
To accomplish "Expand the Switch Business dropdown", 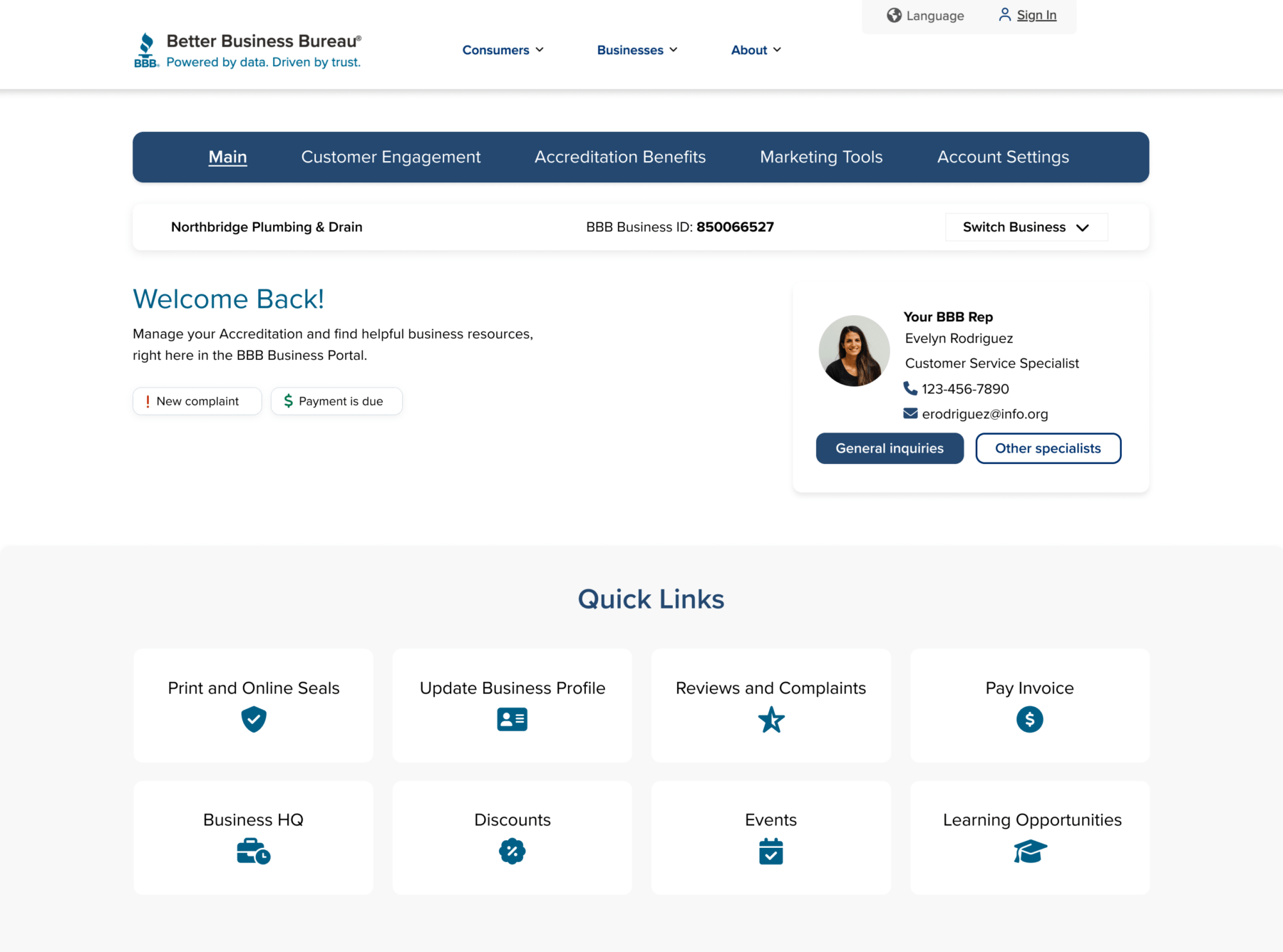I will click(x=1026, y=227).
